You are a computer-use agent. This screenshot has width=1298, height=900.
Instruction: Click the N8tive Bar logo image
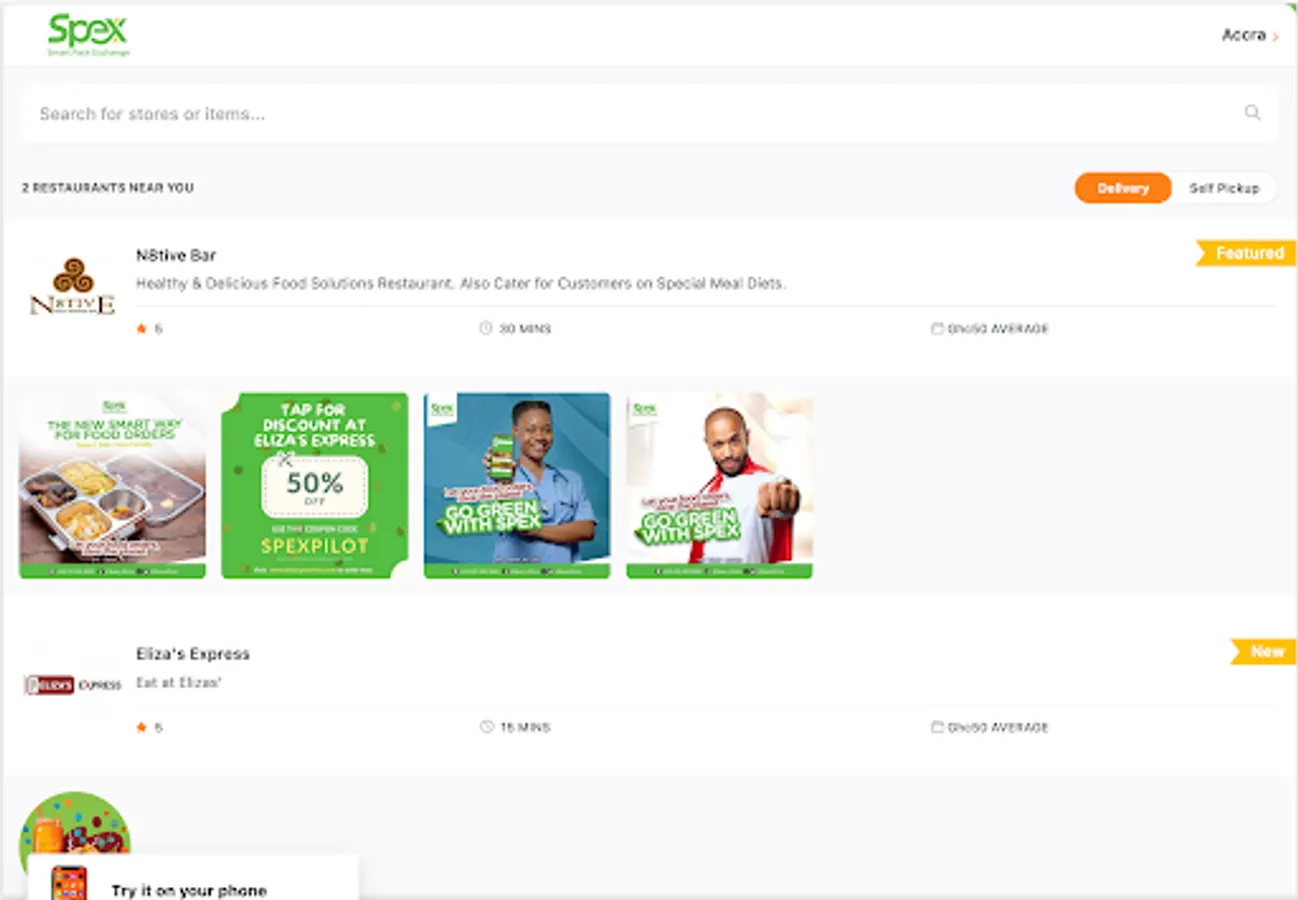point(72,287)
